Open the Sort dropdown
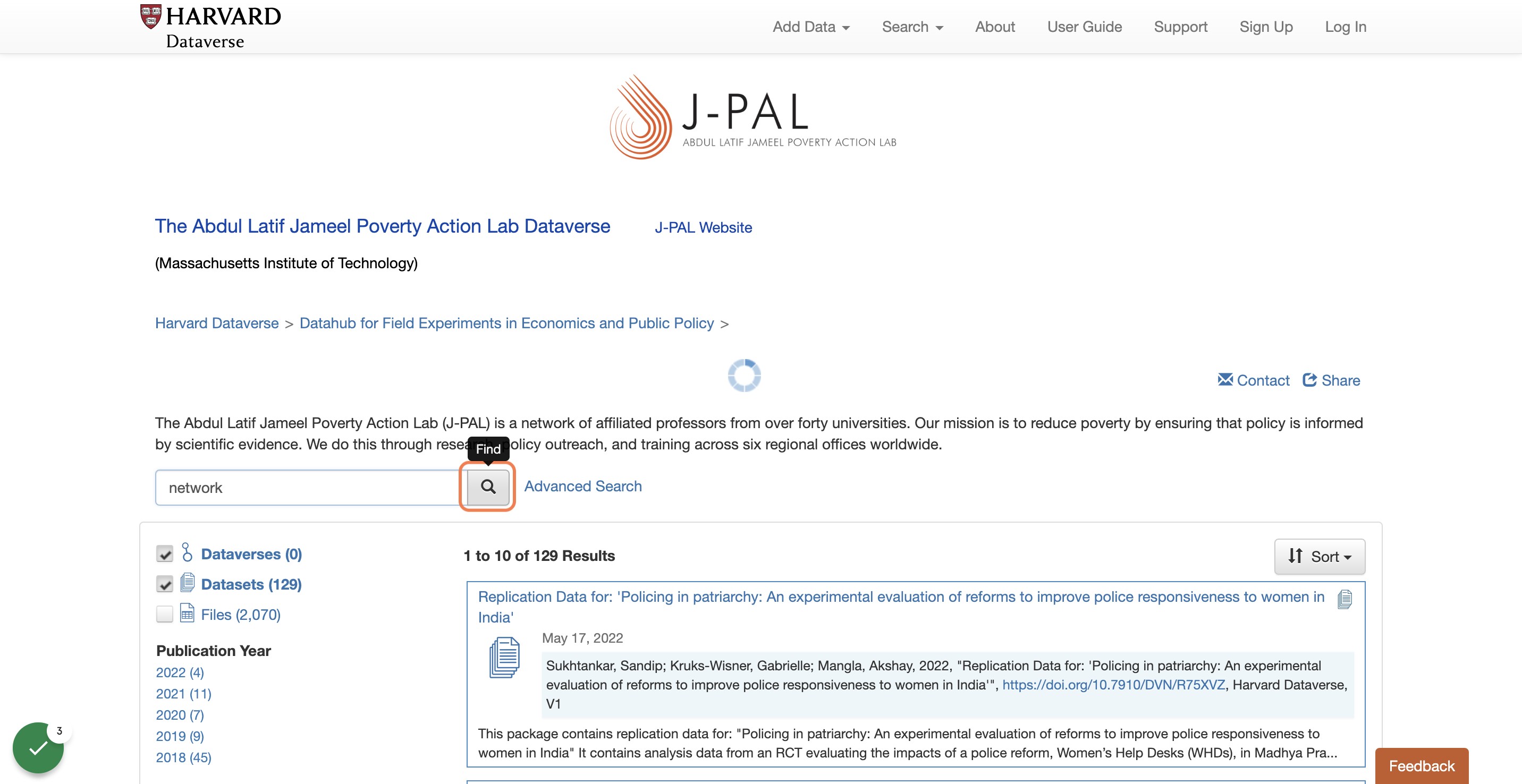1522x784 pixels. [x=1320, y=556]
